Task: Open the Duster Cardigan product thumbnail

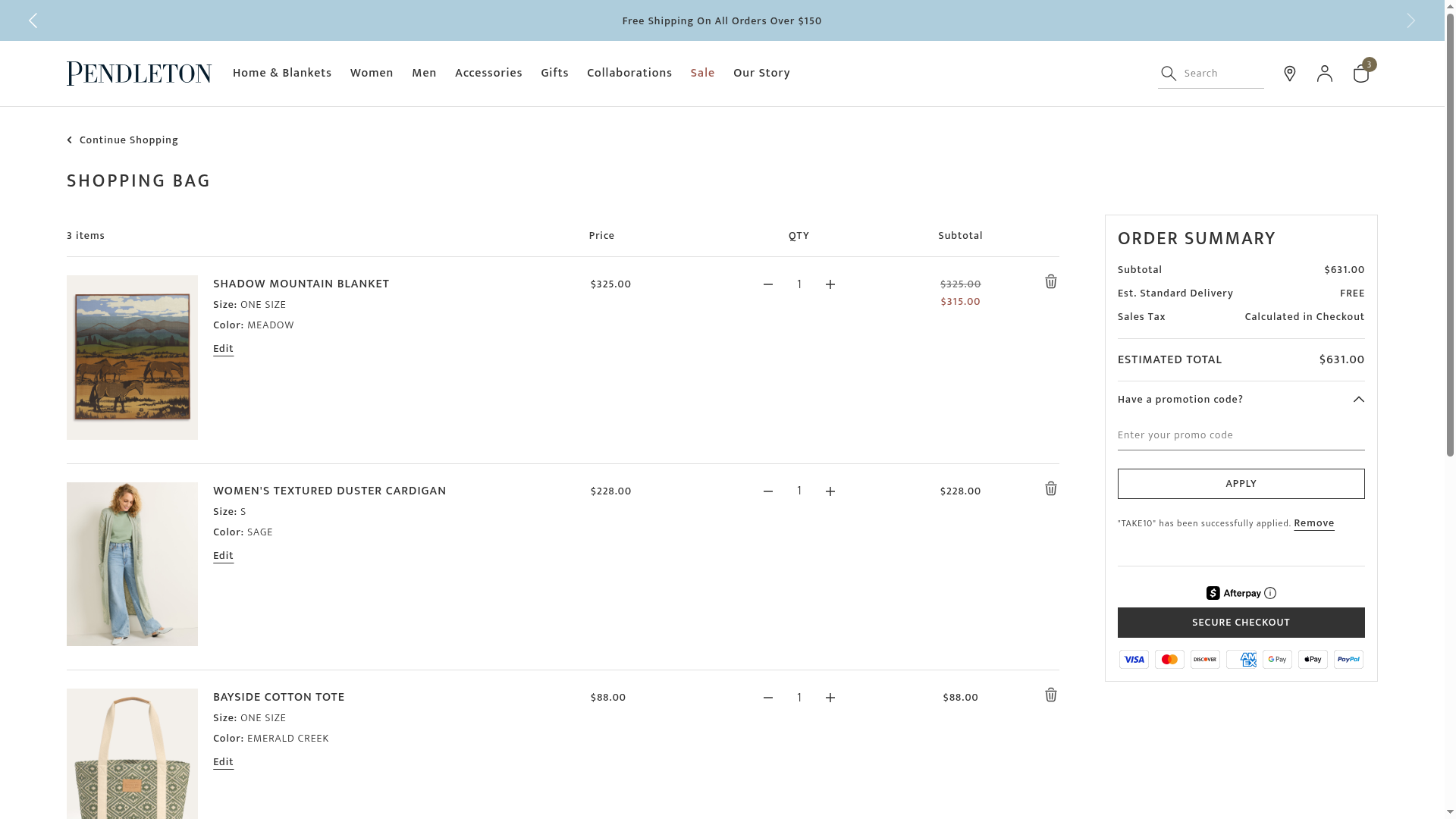Action: point(132,564)
